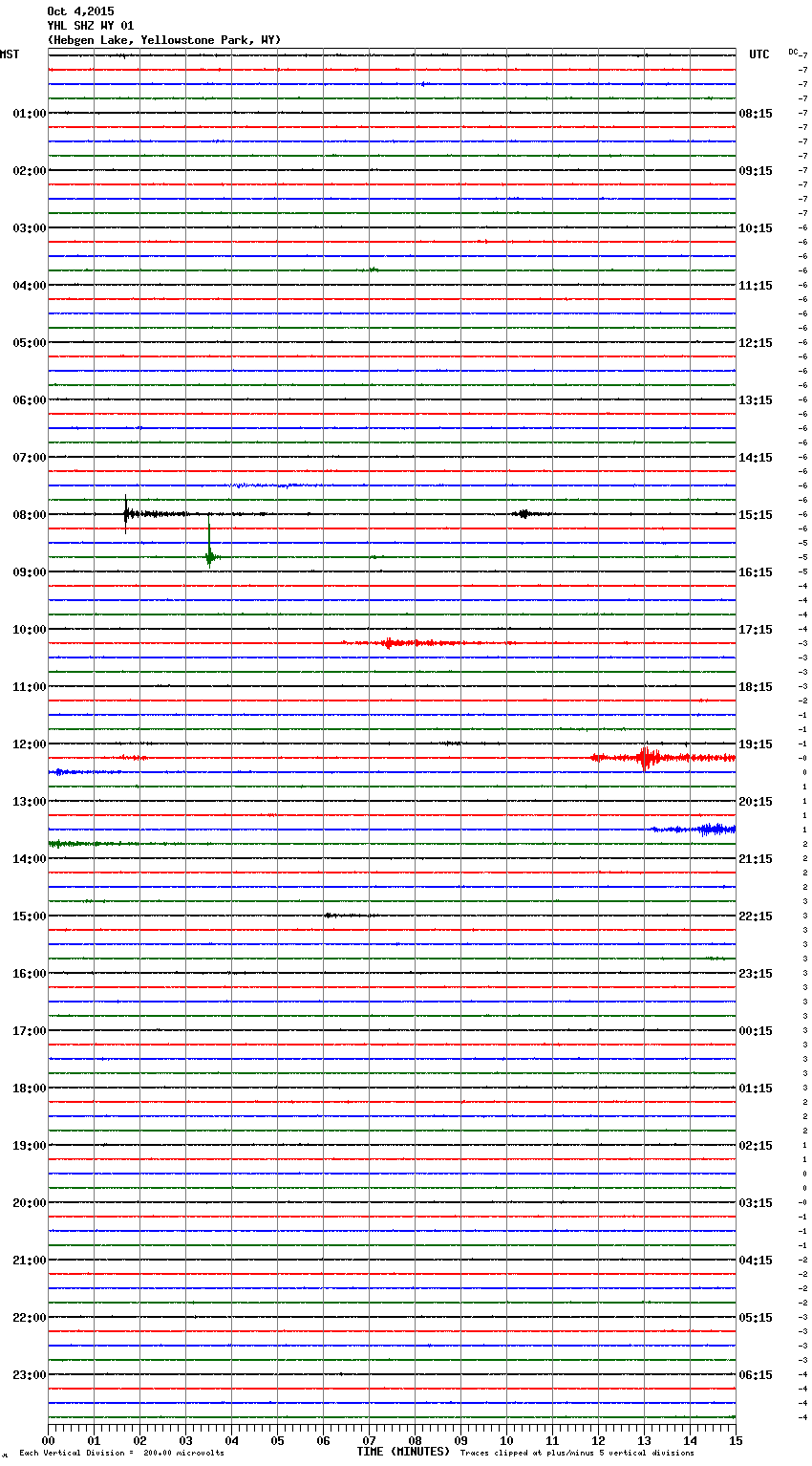Click the UTC time label "00:15"
This screenshot has width=812, height=1466.
click(756, 1031)
